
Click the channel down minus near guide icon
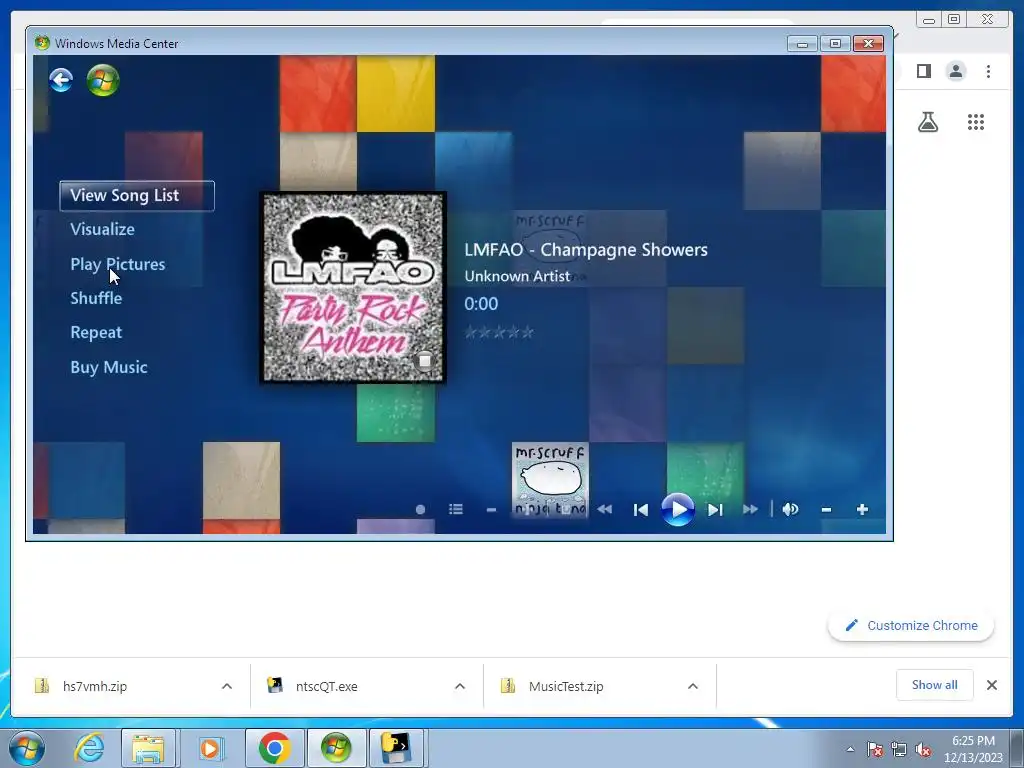pyautogui.click(x=491, y=510)
